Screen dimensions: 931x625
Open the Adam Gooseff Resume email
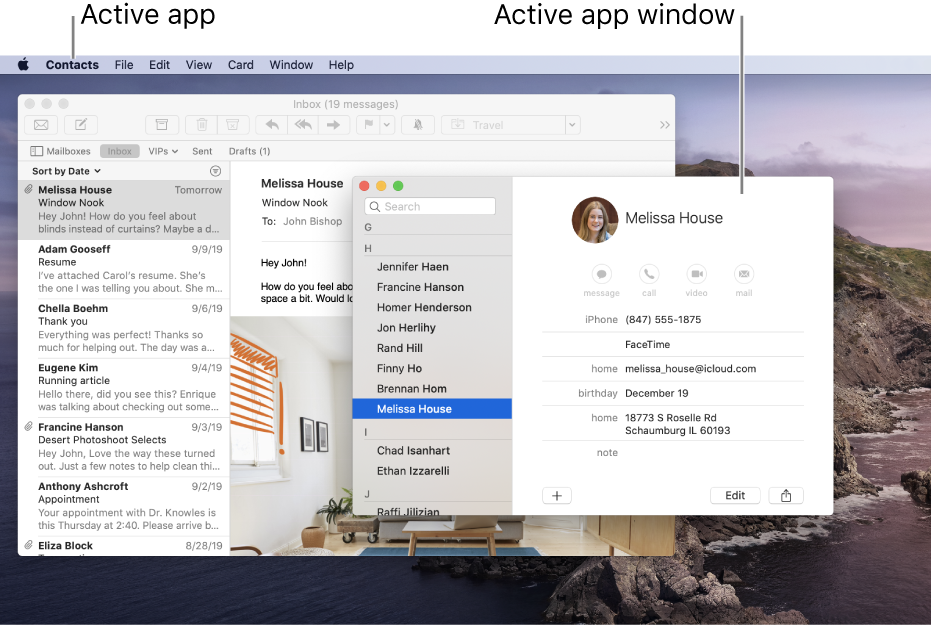point(128,268)
